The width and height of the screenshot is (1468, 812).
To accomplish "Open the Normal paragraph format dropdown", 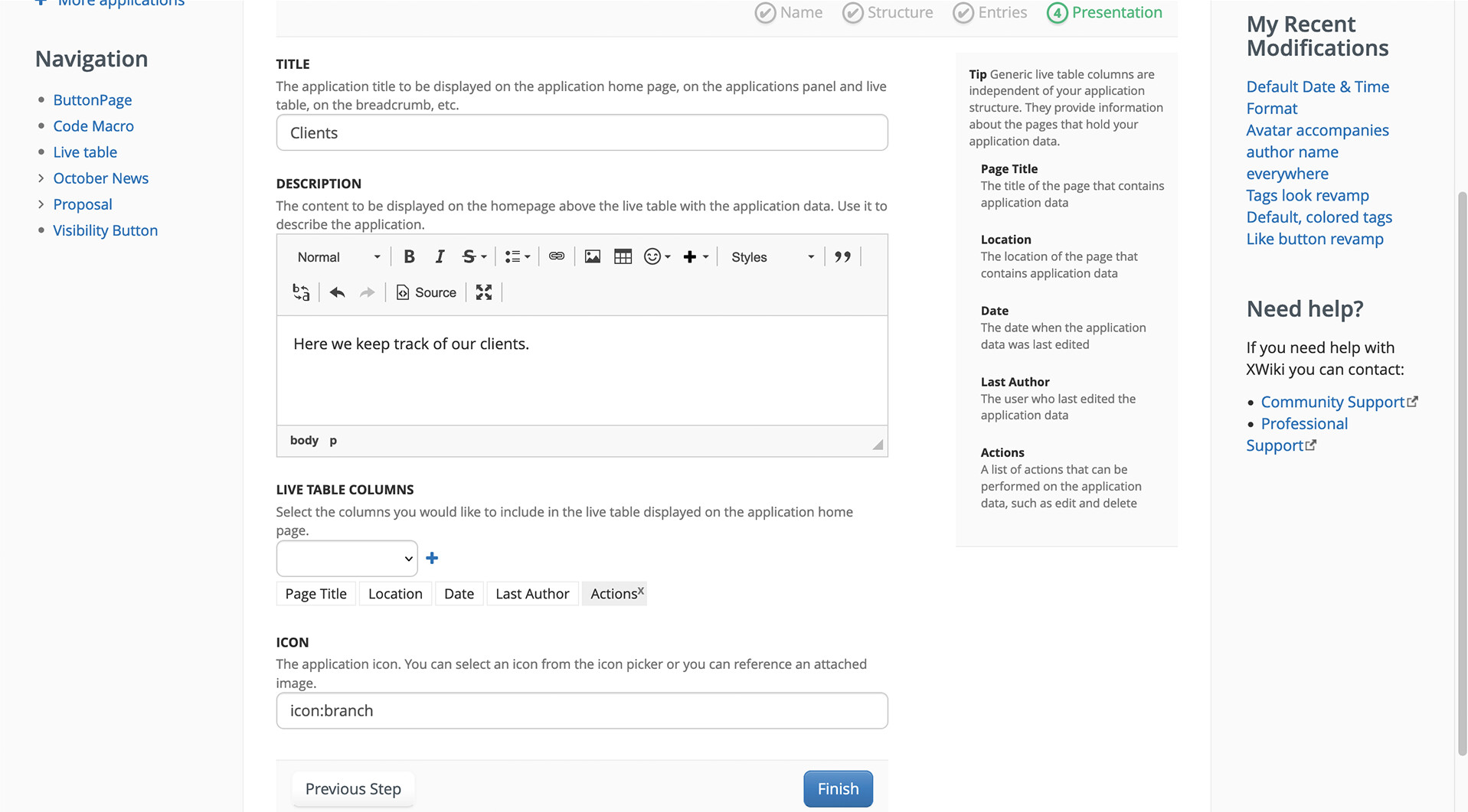I will point(338,257).
